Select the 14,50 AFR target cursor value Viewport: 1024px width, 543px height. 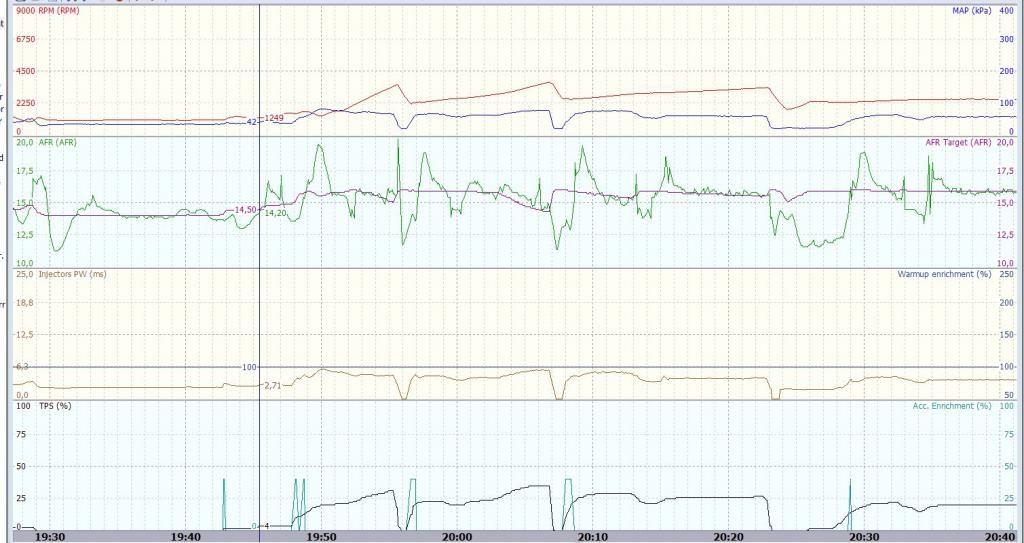tap(245, 209)
